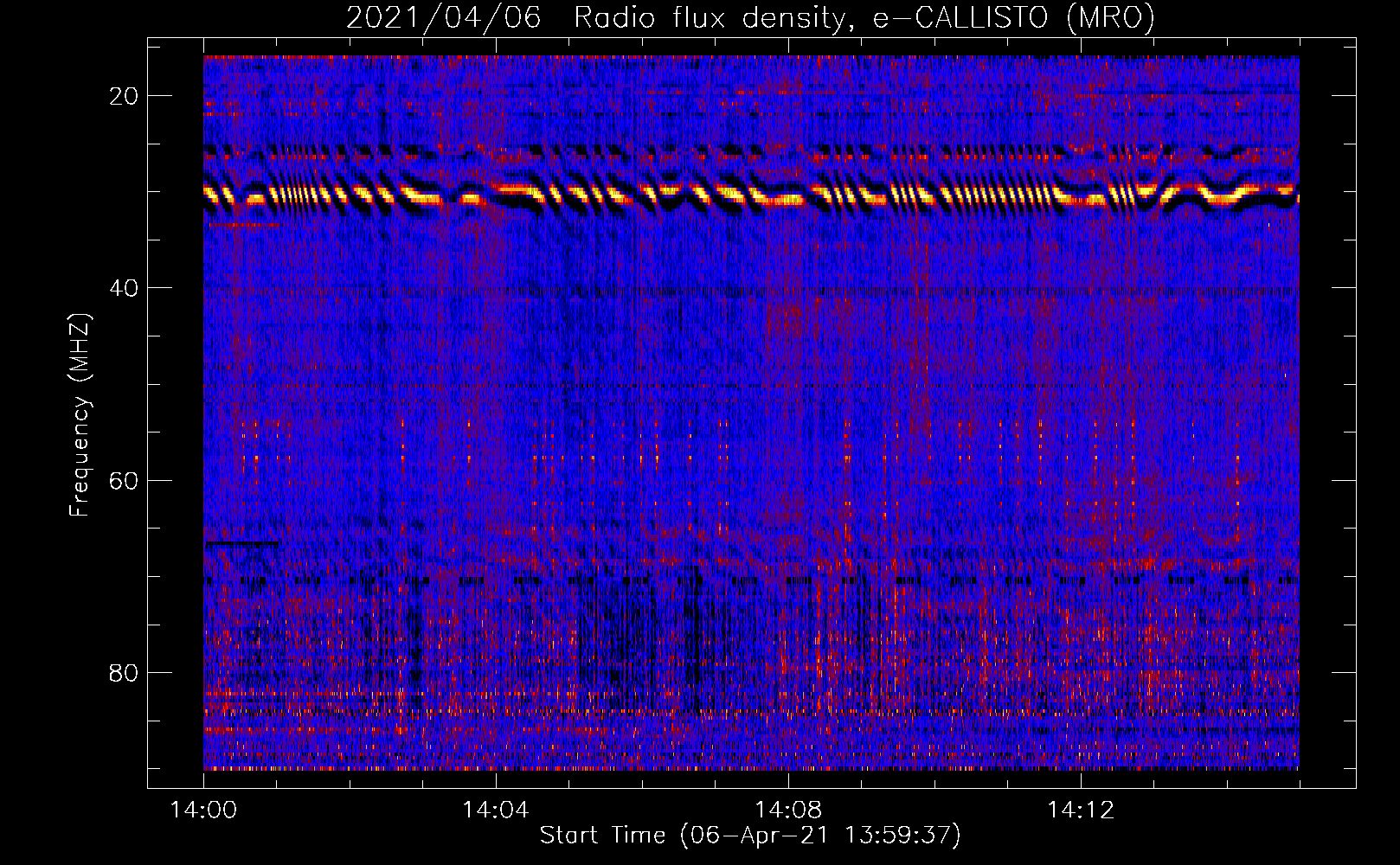The width and height of the screenshot is (1400, 865).
Task: Click the time tick label "14:12"
Action: click(1081, 810)
